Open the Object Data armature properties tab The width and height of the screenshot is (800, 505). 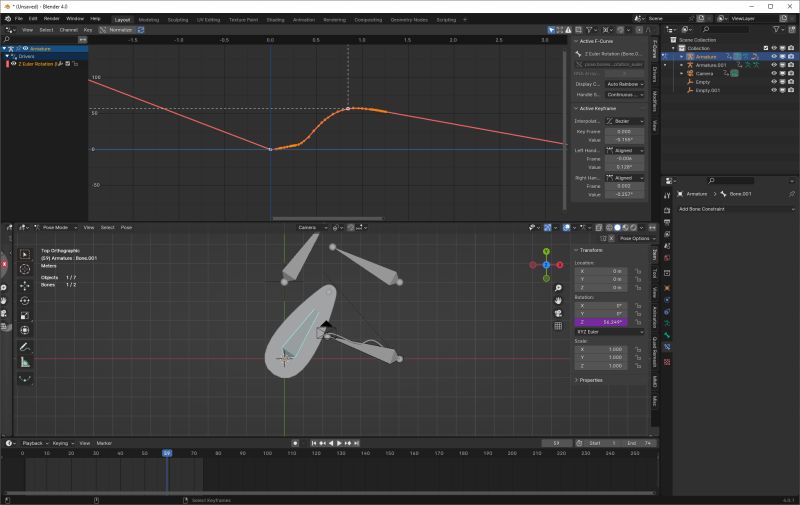(667, 323)
